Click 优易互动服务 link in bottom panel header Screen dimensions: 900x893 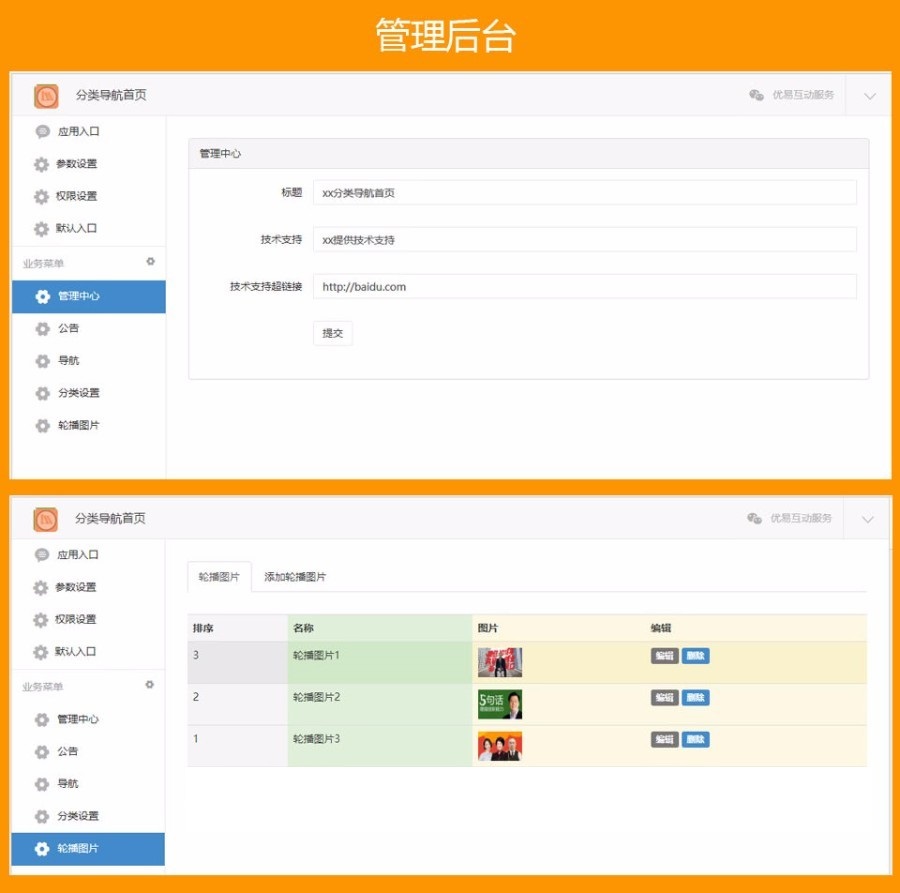pos(801,518)
